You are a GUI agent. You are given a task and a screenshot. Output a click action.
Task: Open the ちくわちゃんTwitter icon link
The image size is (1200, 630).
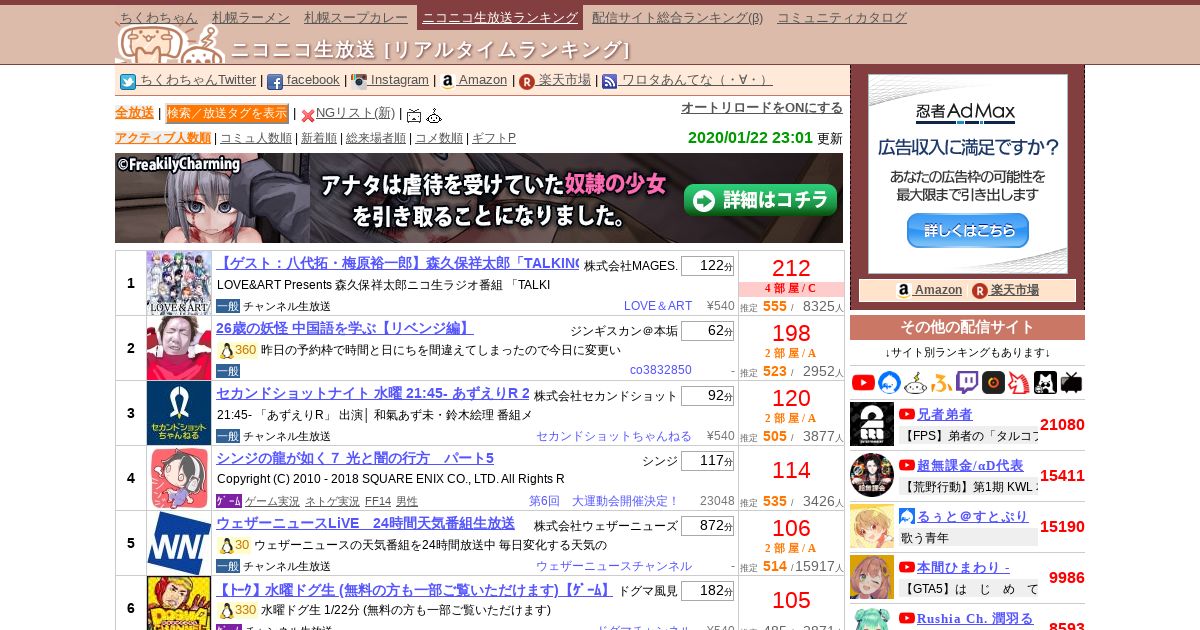(128, 82)
